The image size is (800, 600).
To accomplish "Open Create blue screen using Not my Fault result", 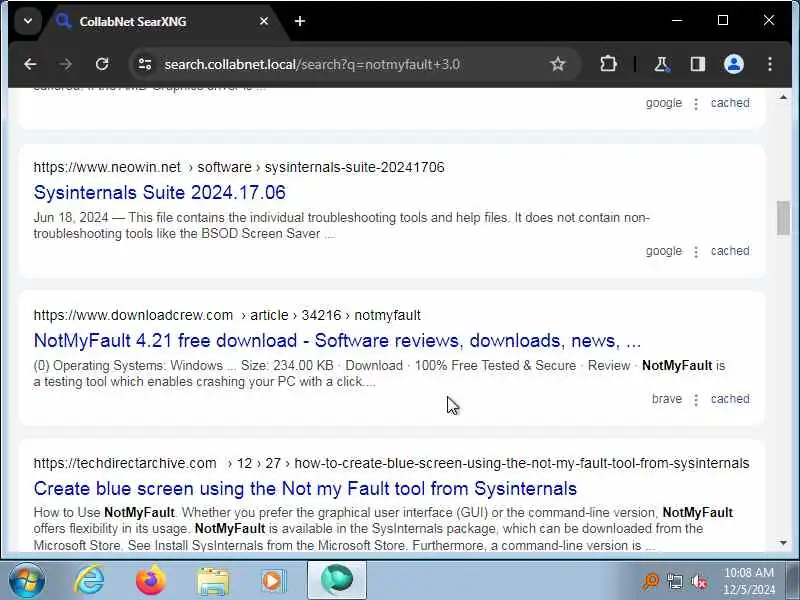I will click(x=305, y=488).
